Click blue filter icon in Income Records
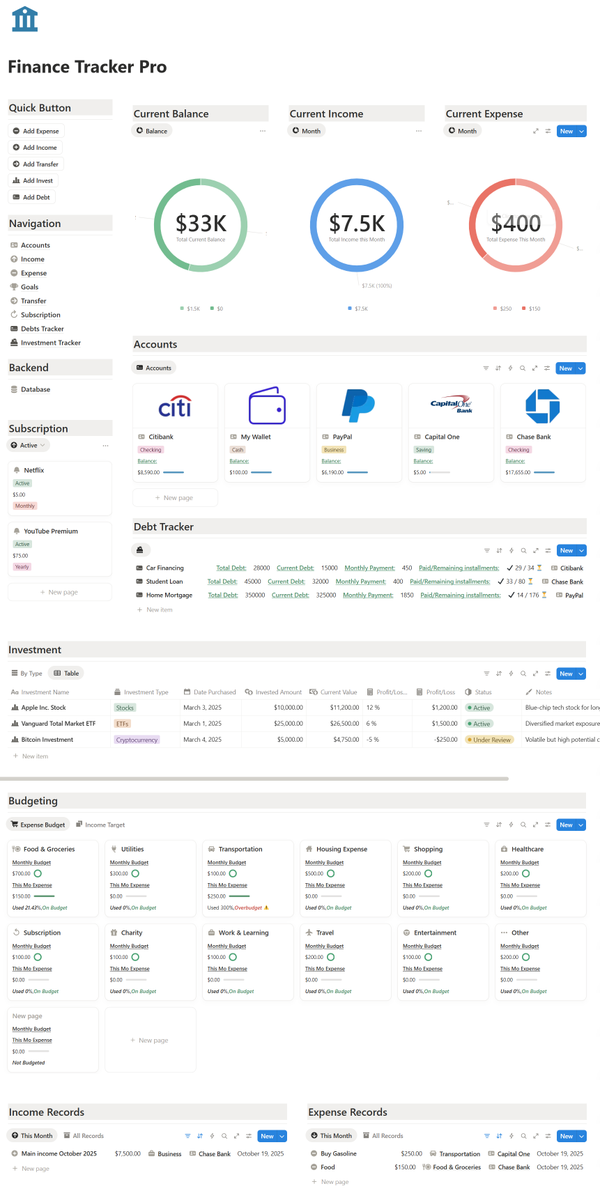Viewport: 600px width, 1200px height. coord(188,1136)
